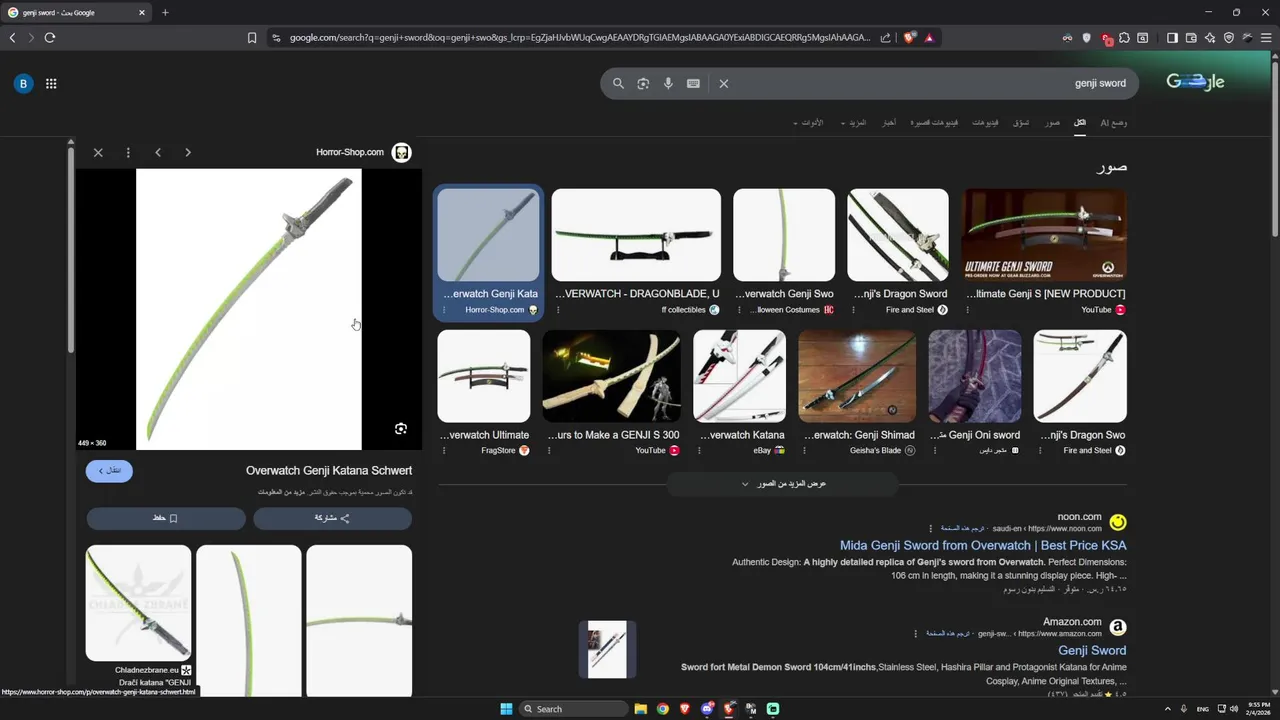Open Brave Rewards triangle icon
Viewport: 1280px width, 720px height.
click(x=929, y=38)
